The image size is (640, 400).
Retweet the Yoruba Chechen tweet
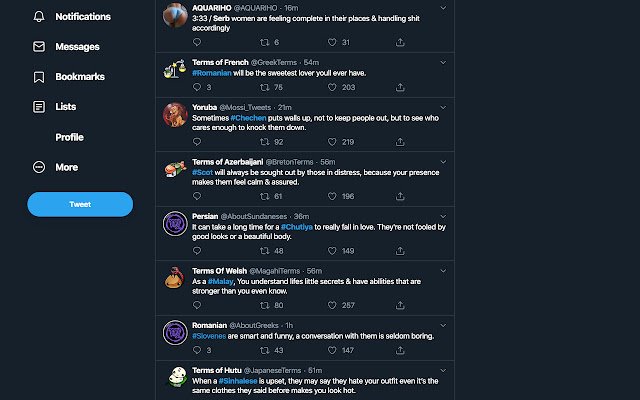point(264,142)
